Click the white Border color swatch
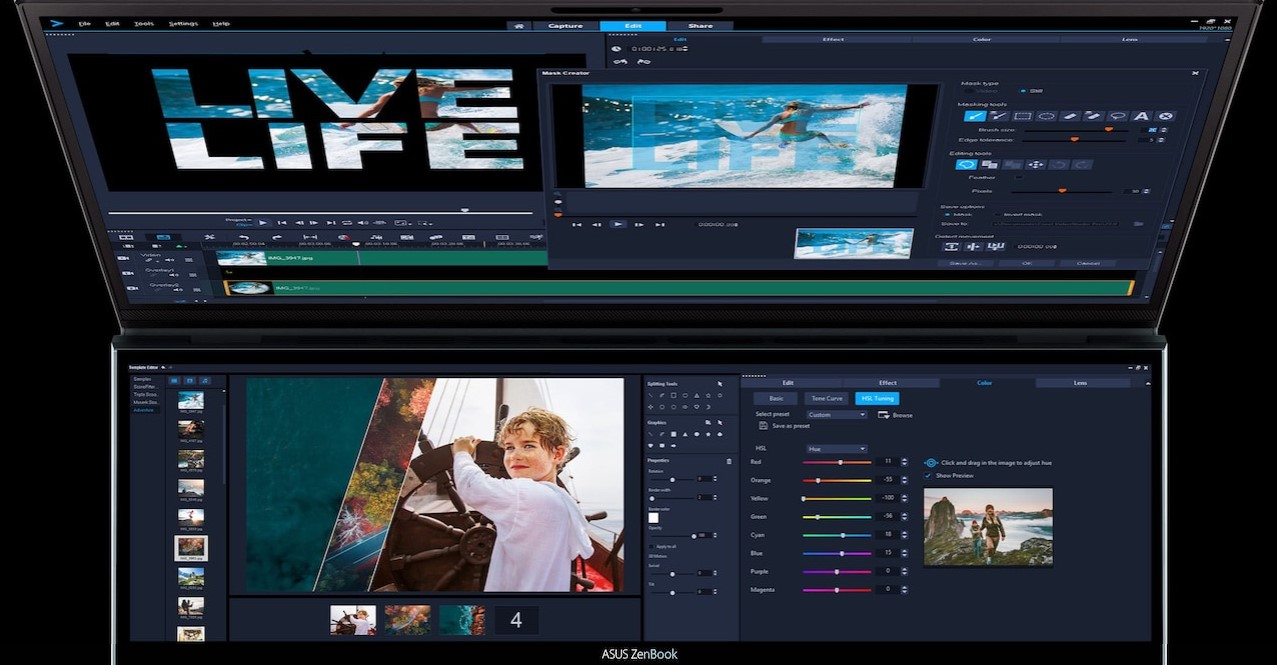 [x=654, y=518]
